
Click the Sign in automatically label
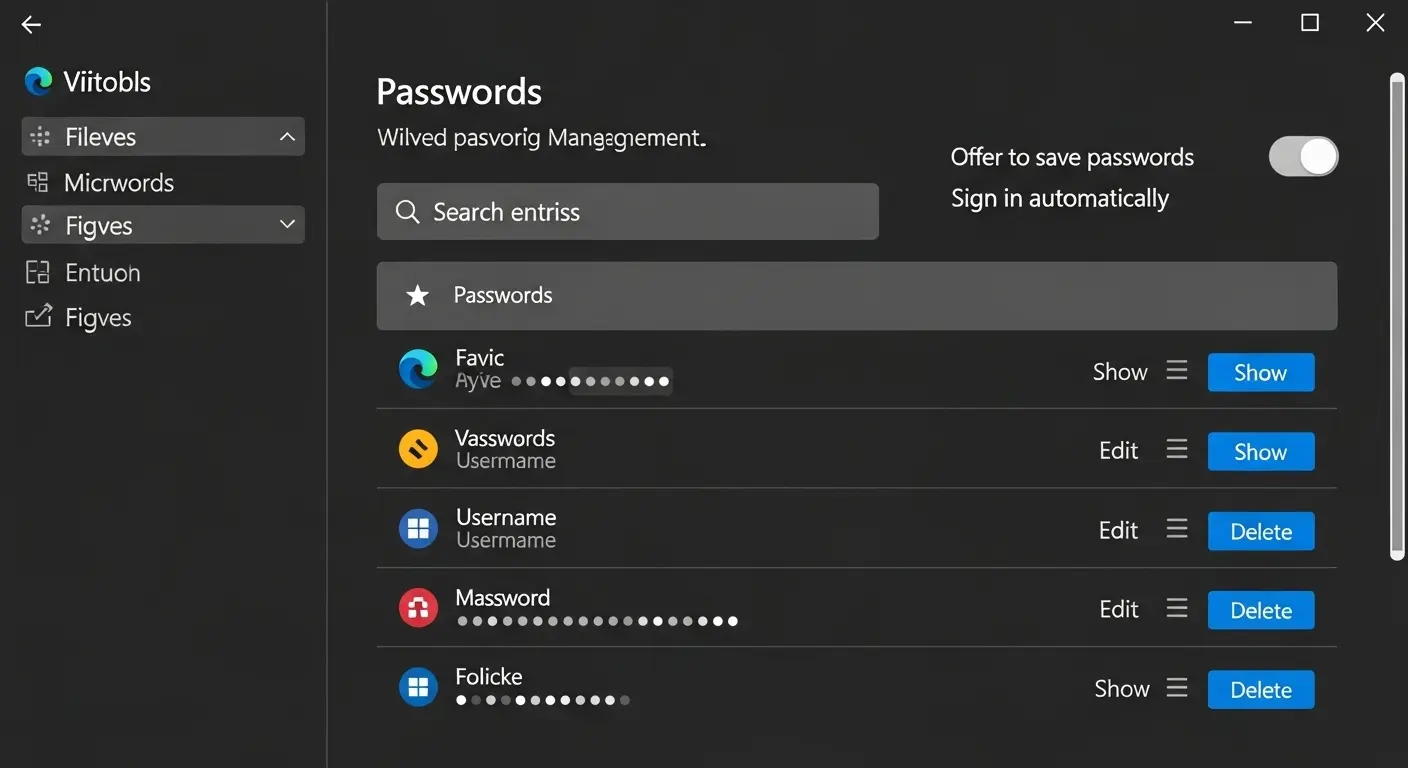[1060, 199]
